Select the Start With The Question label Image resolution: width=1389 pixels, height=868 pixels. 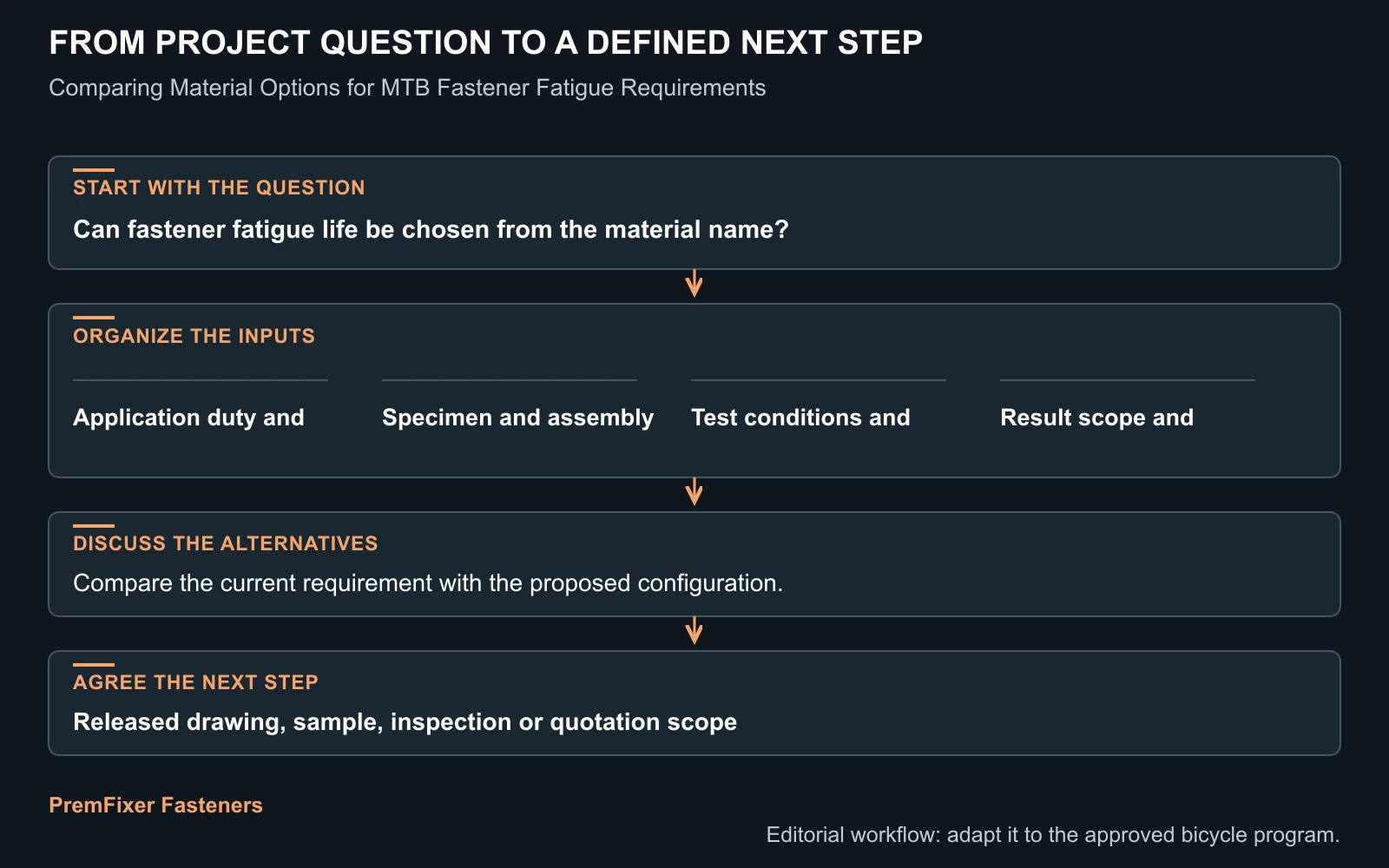tap(219, 187)
